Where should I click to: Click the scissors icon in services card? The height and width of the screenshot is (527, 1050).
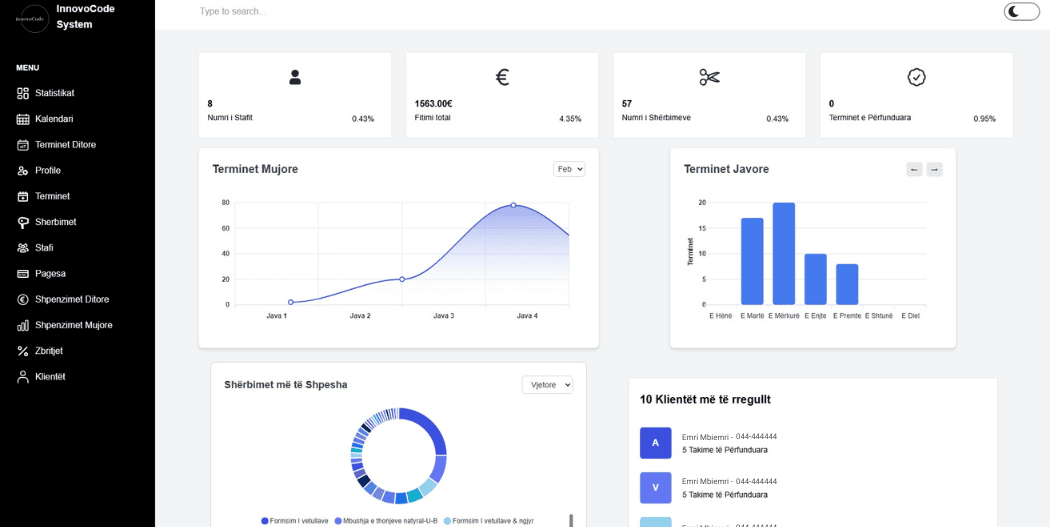709,77
